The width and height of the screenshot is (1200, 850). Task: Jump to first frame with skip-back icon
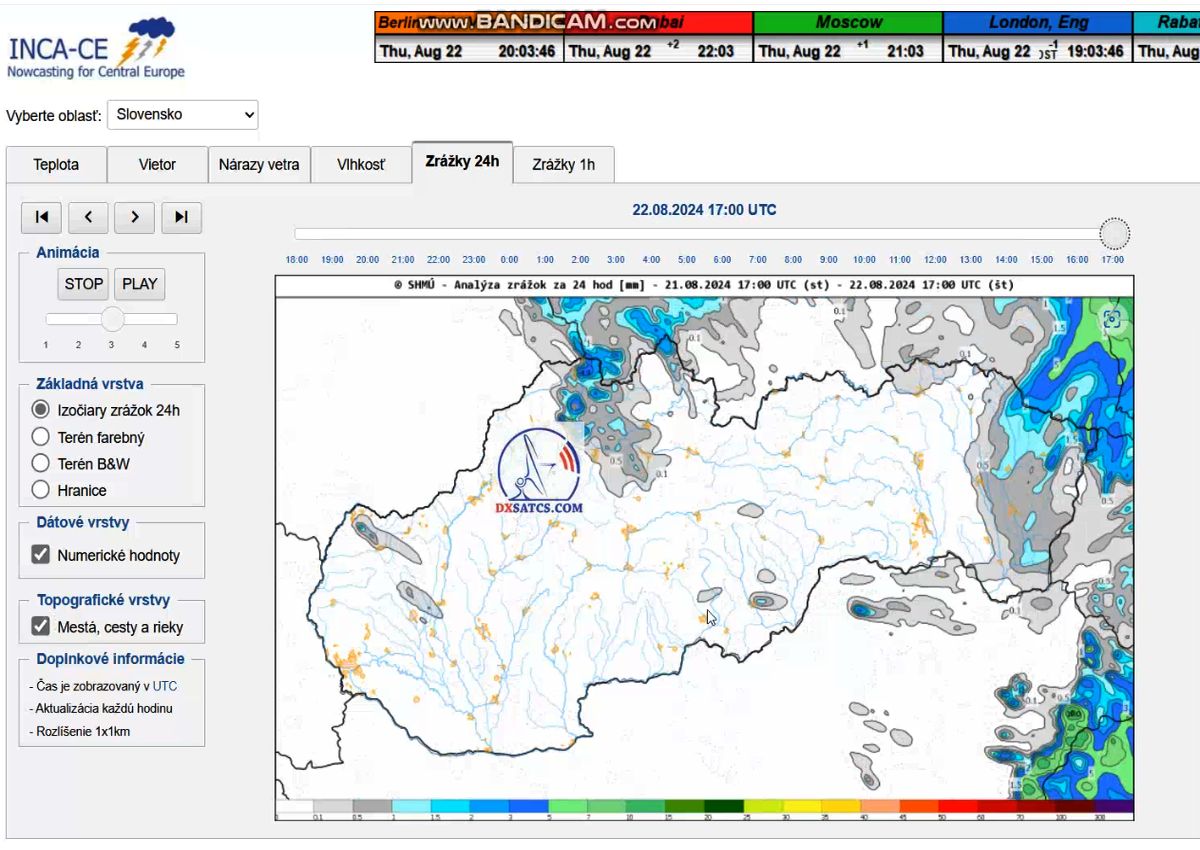point(41,217)
